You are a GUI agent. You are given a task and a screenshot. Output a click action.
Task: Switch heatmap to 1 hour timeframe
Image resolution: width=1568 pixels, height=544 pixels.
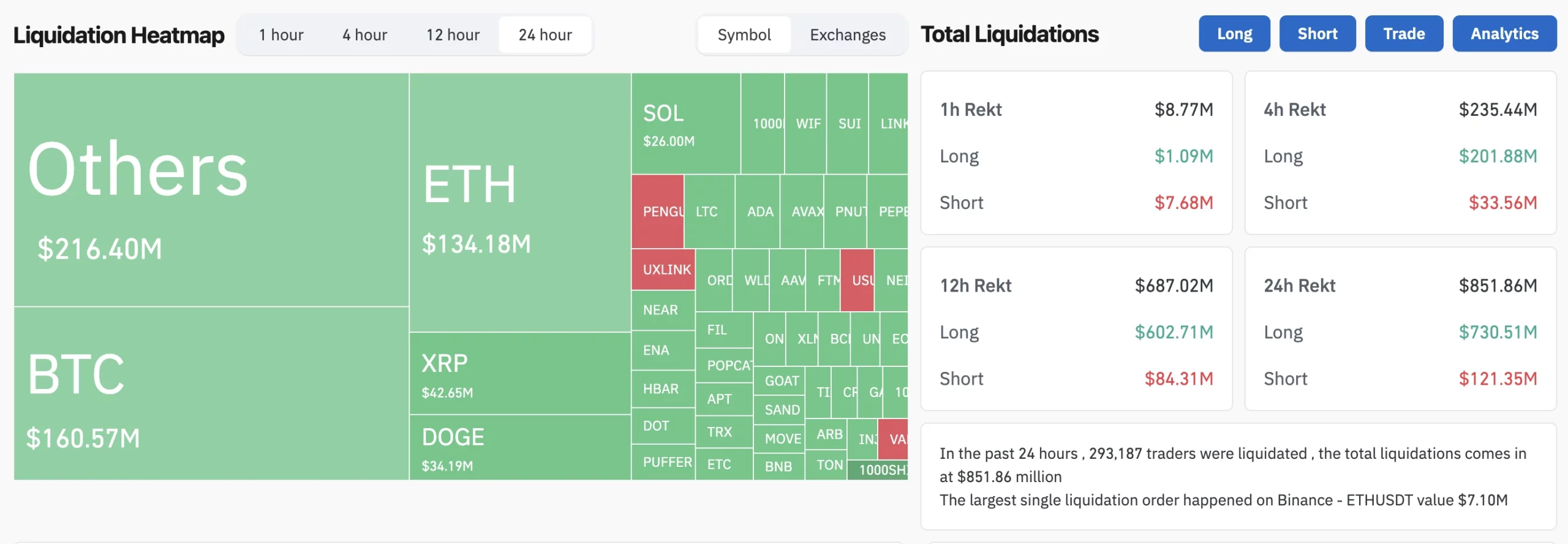coord(281,35)
